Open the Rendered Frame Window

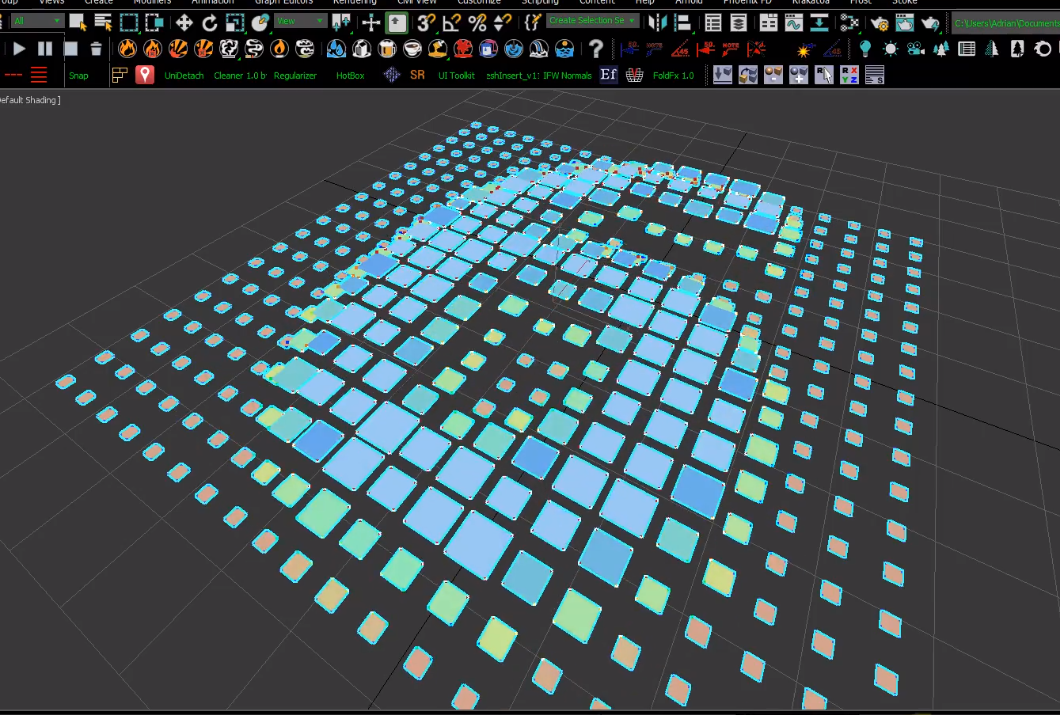905,23
